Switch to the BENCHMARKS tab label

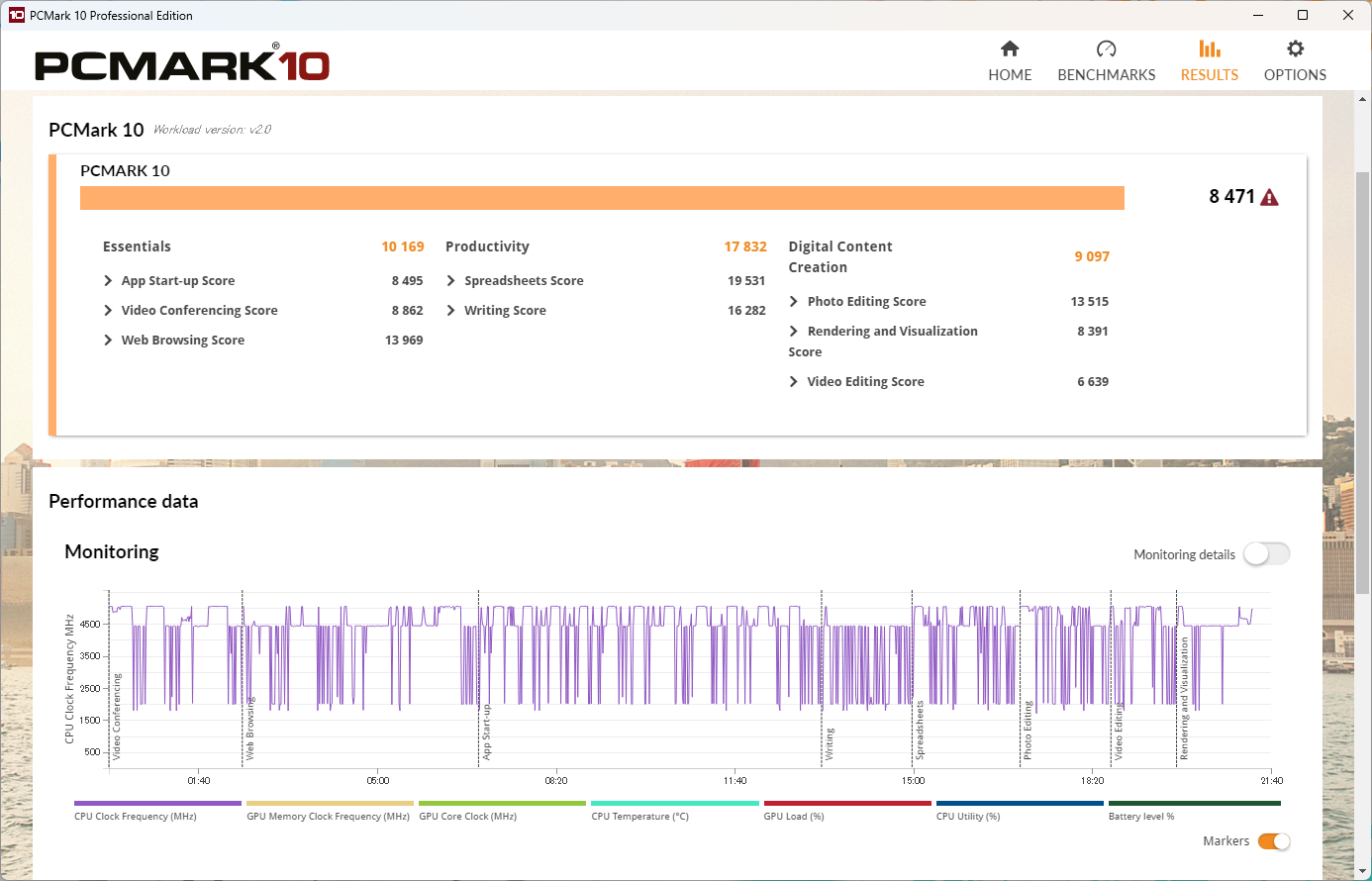click(x=1107, y=75)
